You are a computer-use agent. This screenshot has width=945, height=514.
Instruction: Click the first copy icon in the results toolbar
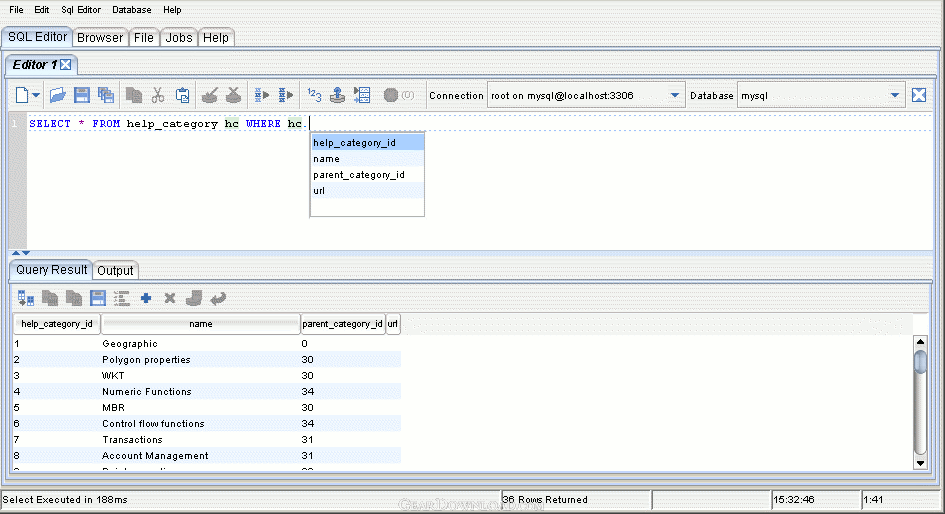50,298
